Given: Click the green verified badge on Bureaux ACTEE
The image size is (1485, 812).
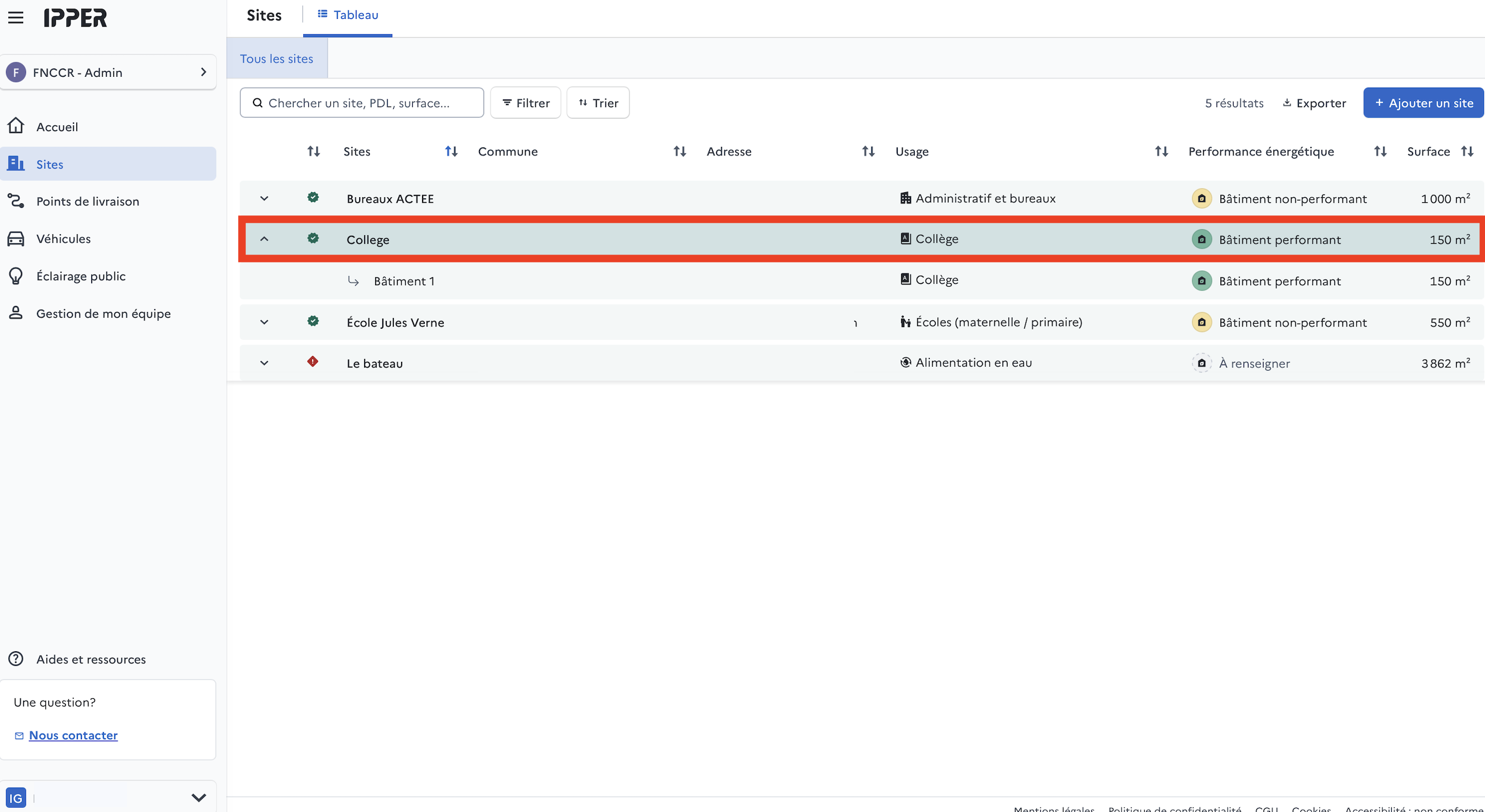Looking at the screenshot, I should click(x=313, y=198).
